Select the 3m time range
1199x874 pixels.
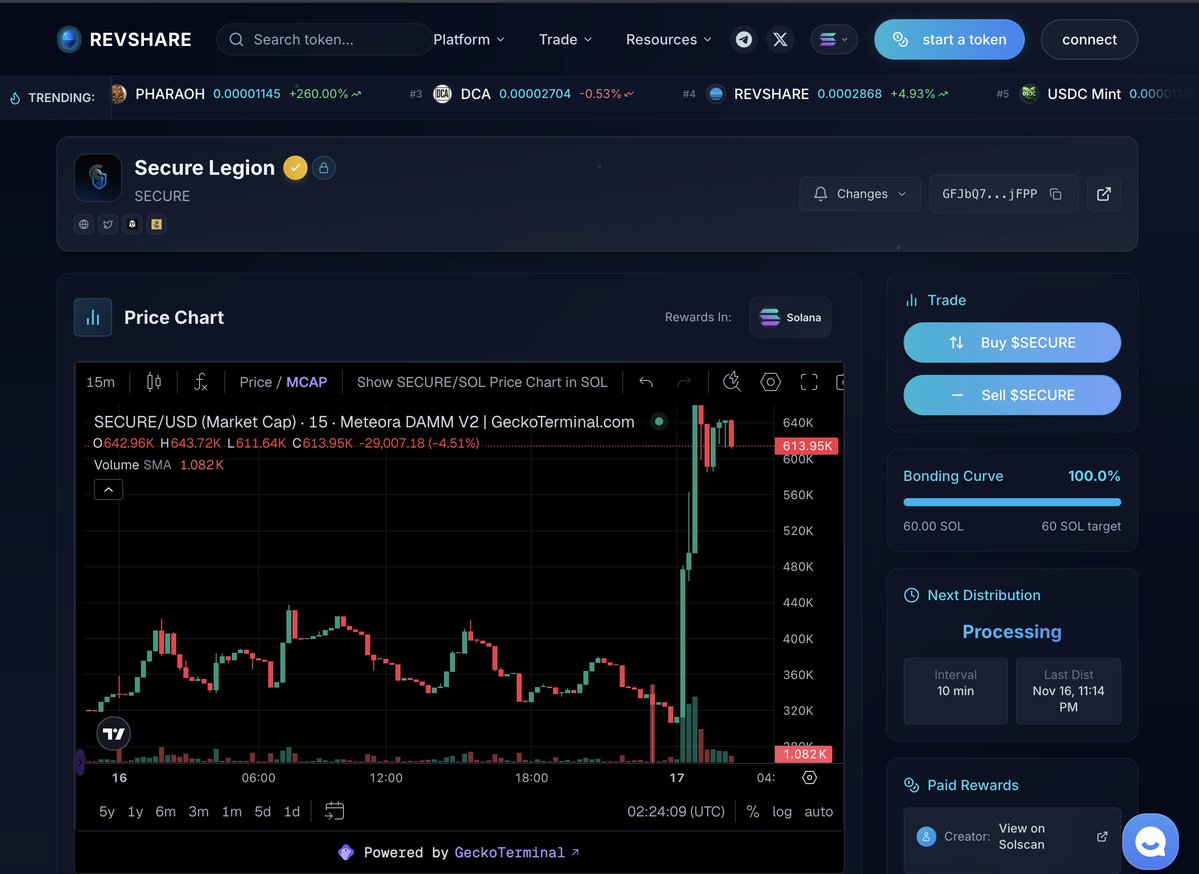pyautogui.click(x=198, y=811)
